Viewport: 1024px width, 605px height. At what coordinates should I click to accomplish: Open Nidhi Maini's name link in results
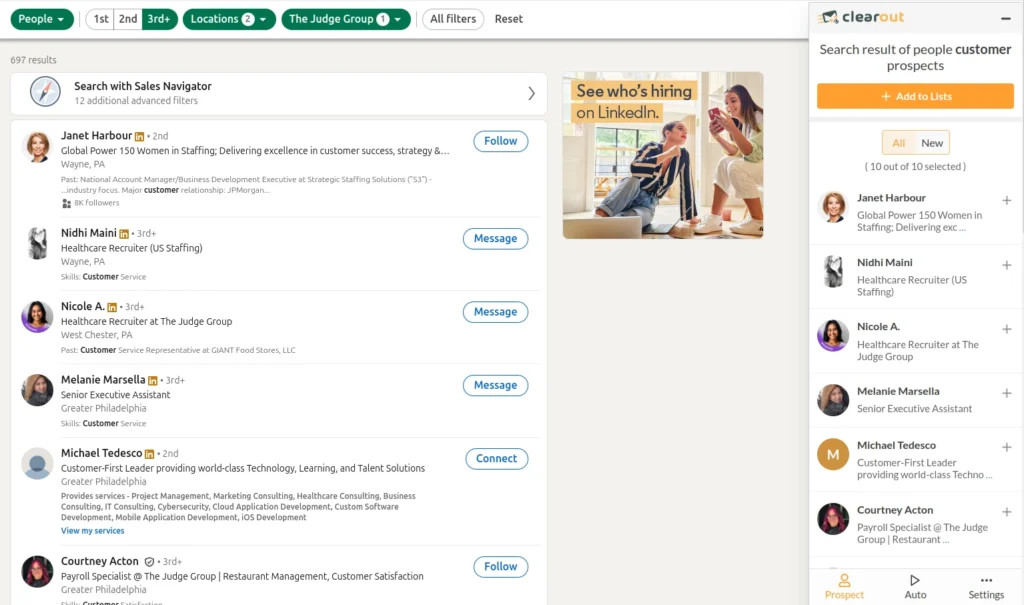pyautogui.click(x=89, y=233)
